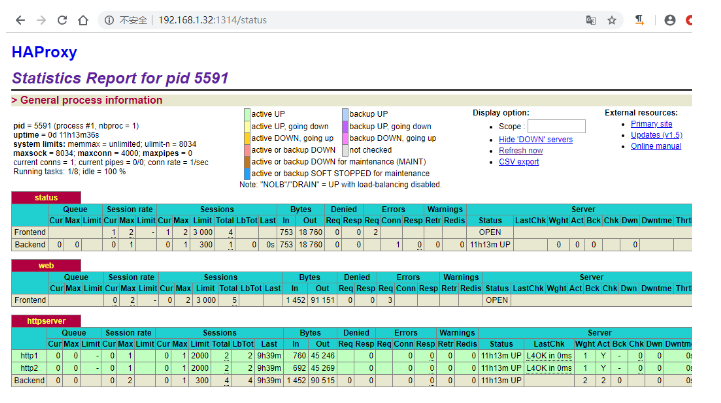Viewport: 721px width, 403px height.
Task: Click the Refresh now link
Action: tap(521, 150)
